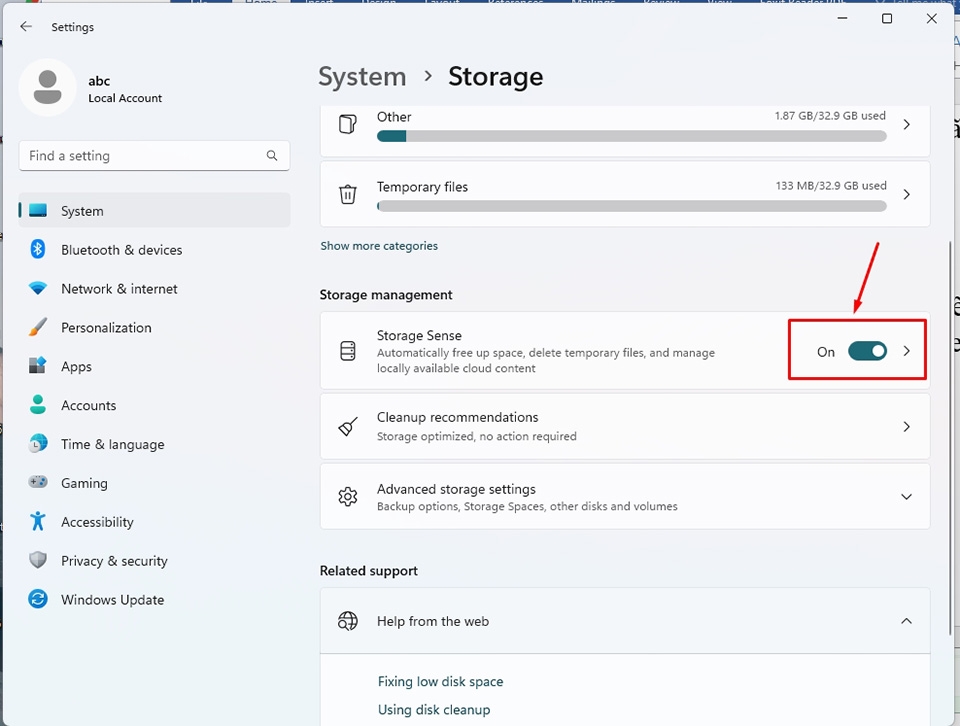Click the Windows Update arrows icon
Viewport: 960px width, 726px height.
pyautogui.click(x=38, y=599)
